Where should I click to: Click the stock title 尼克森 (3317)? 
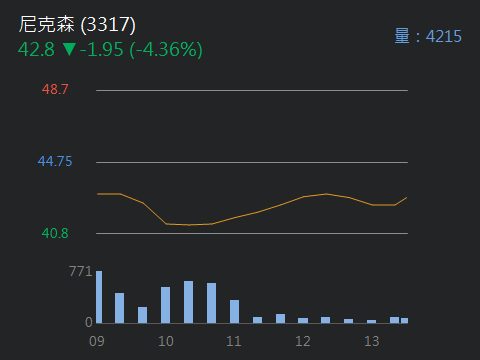[77, 24]
